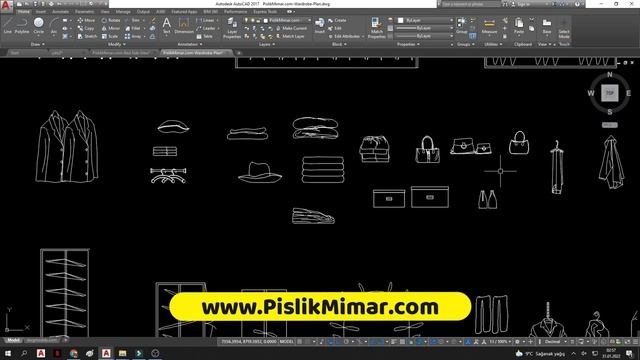Click the new drawing tab plus button

(x=239, y=53)
